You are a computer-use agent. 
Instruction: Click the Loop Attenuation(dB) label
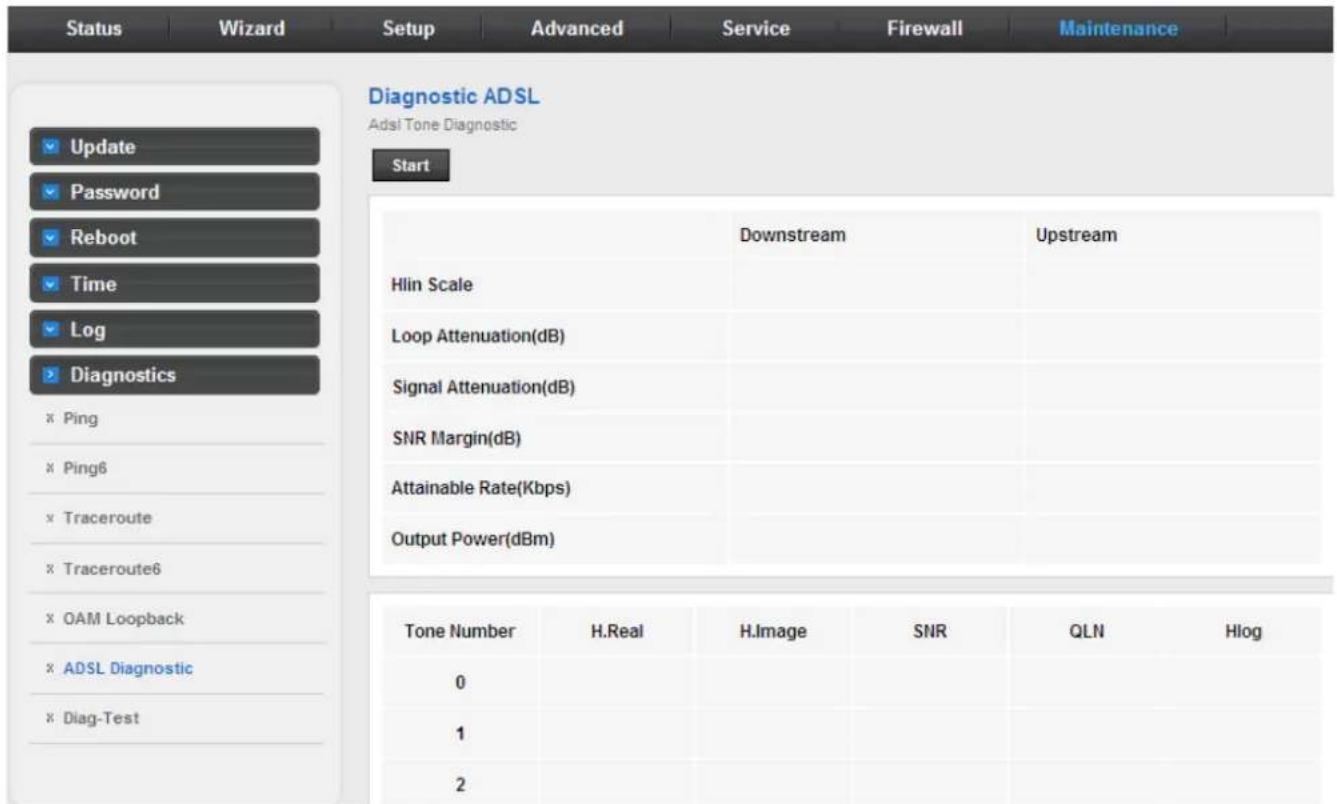(x=477, y=336)
